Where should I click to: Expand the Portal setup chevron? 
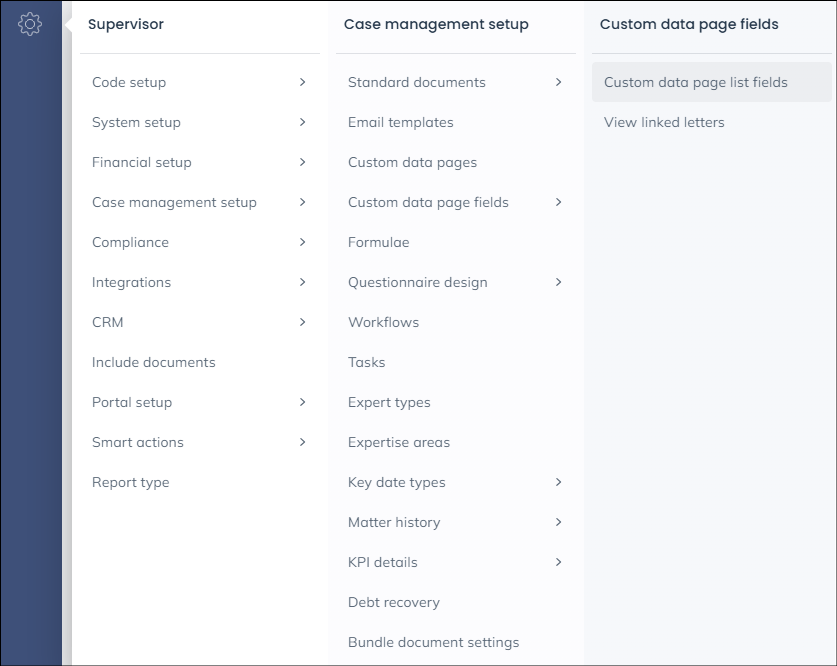point(302,402)
